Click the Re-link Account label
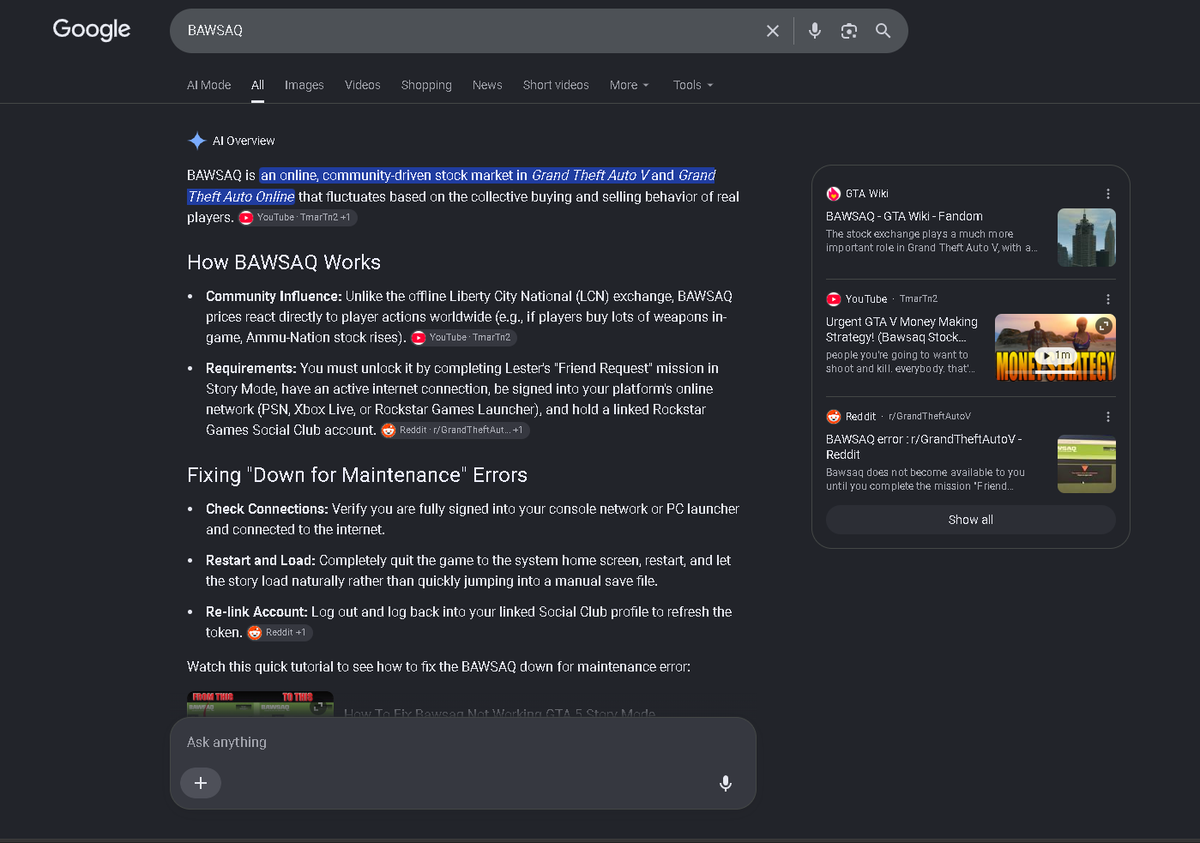 click(257, 611)
